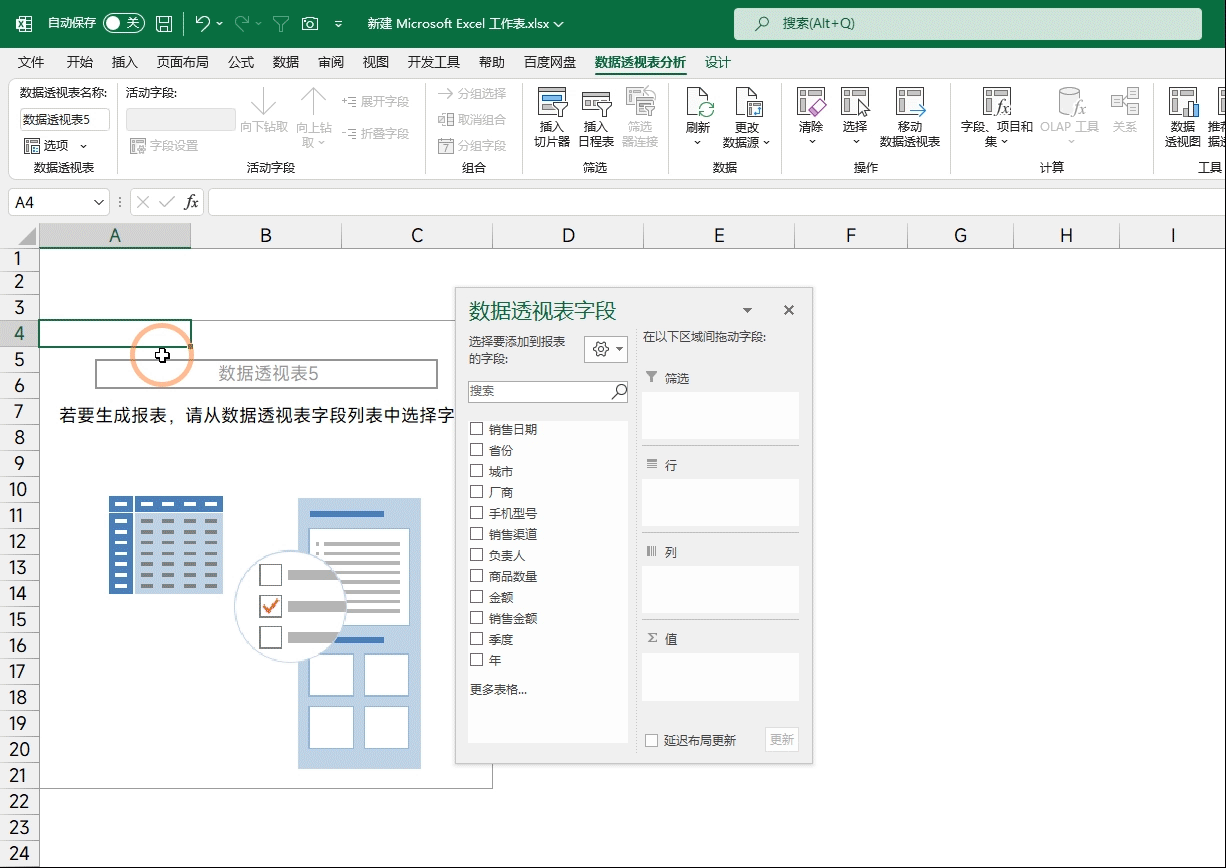Image resolution: width=1226 pixels, height=868 pixels.
Task: Check the 销售金额 field checkbox
Action: point(477,618)
